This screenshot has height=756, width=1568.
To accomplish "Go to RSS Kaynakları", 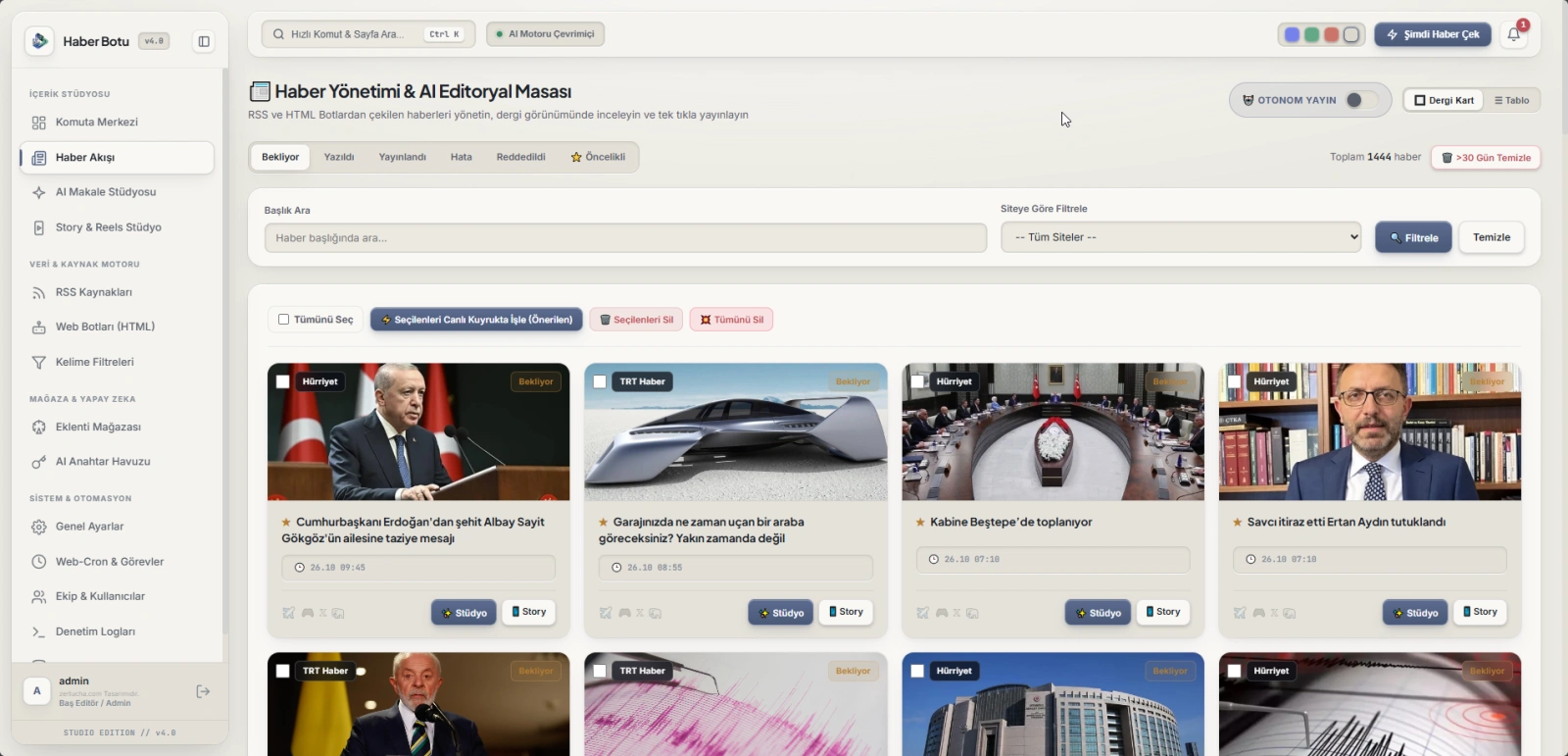I will (x=117, y=292).
